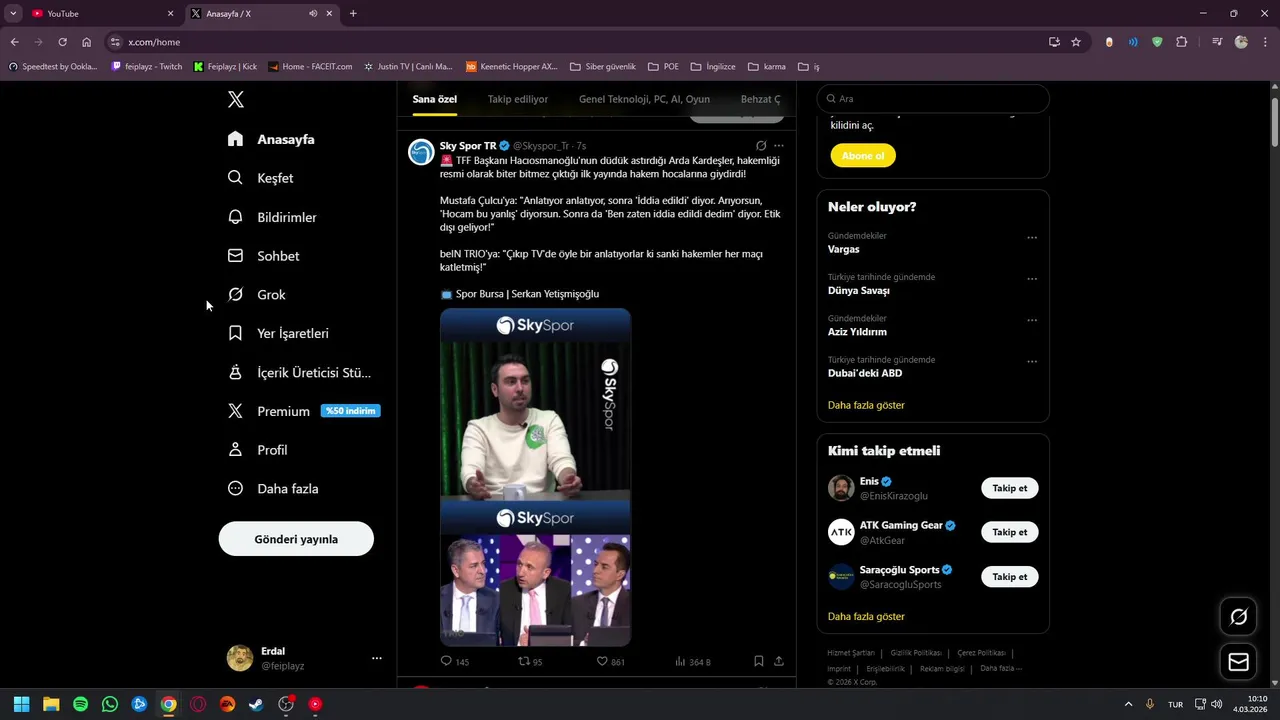Open Speedtest by Ookla bookmark
Image resolution: width=1280 pixels, height=720 pixels.
(53, 67)
